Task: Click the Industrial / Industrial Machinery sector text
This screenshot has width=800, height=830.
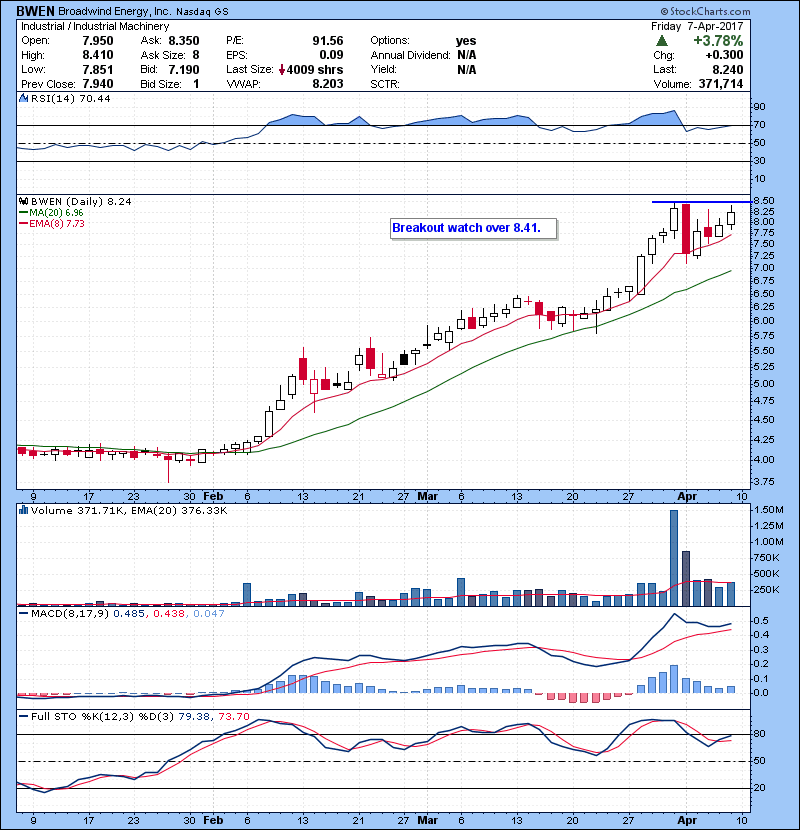Action: coord(95,26)
